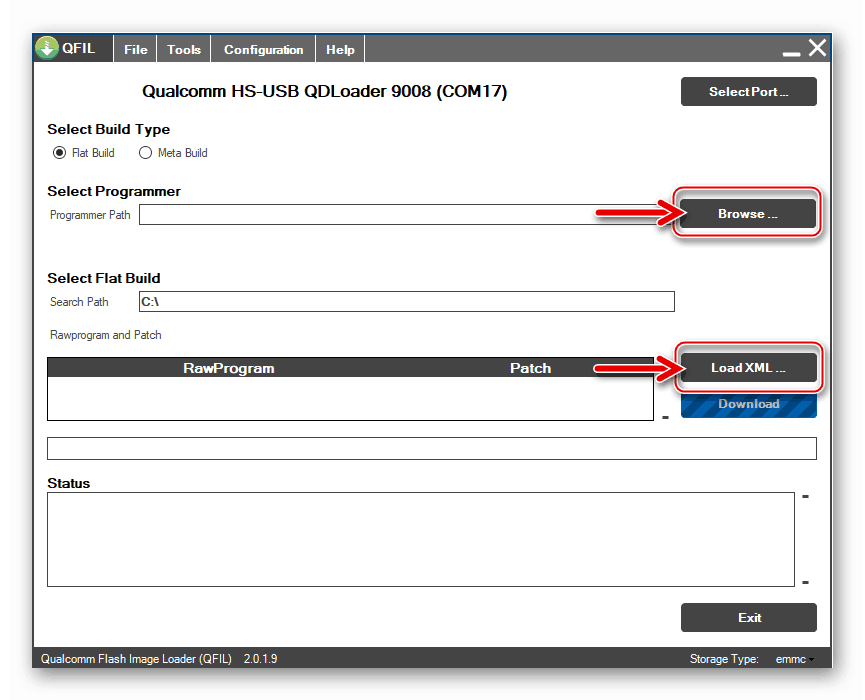Click the Programmer Path input field
The width and height of the screenshot is (865, 700).
pos(406,215)
